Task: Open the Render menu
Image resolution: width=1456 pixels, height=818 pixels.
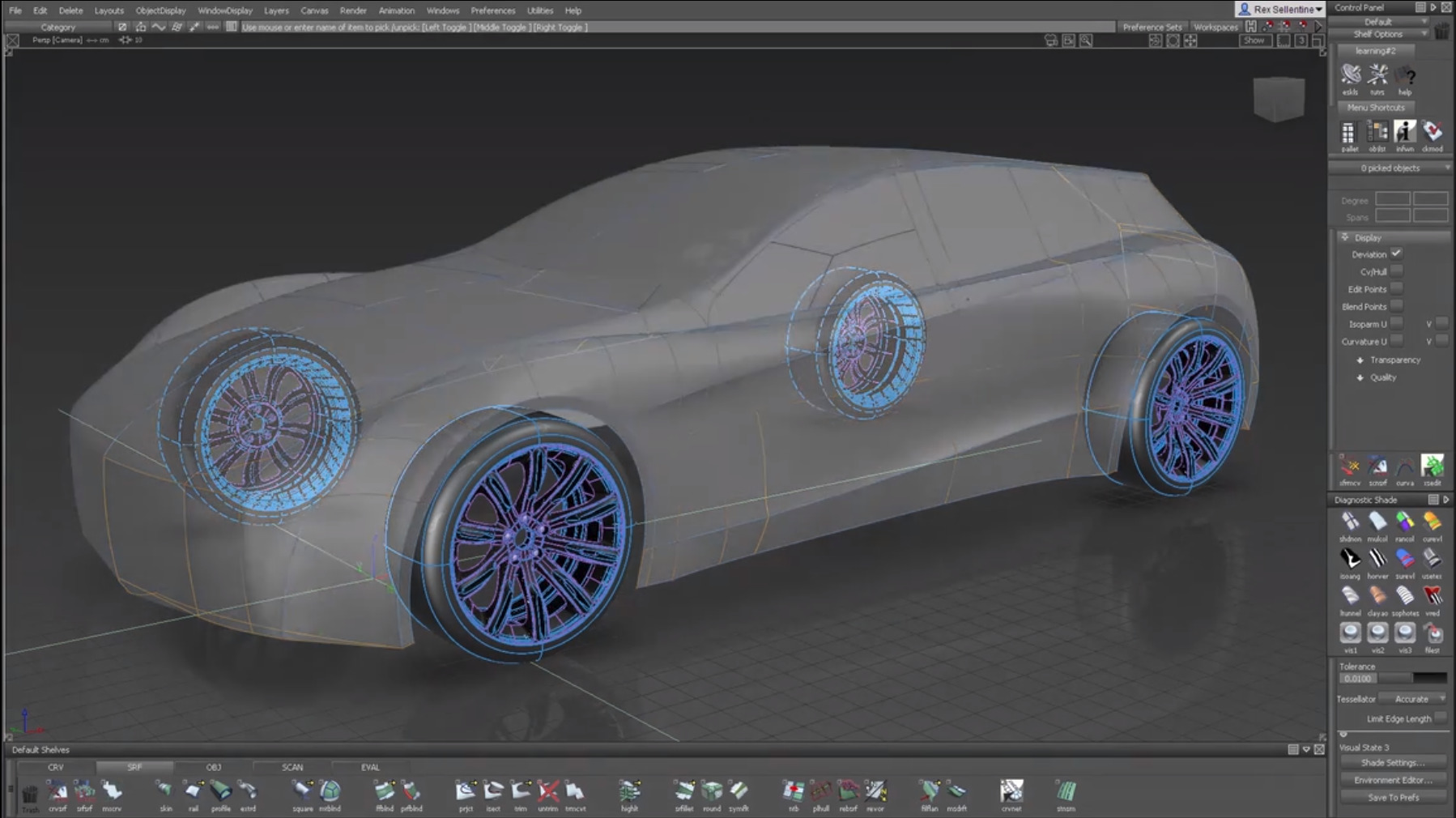Action: 353,11
